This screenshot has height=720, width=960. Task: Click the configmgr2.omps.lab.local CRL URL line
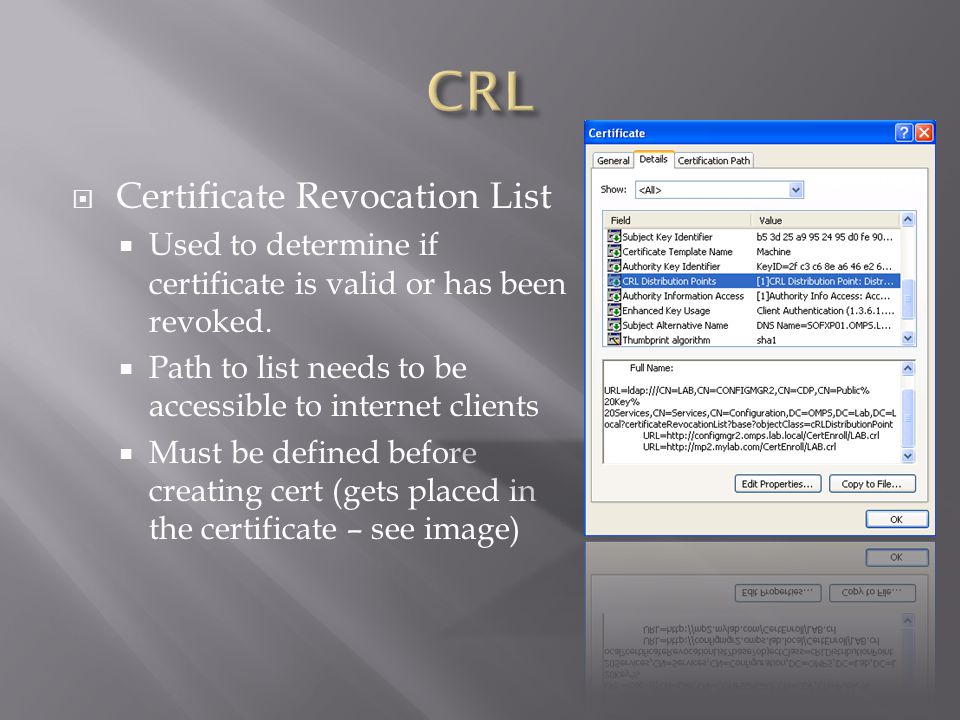coord(761,435)
